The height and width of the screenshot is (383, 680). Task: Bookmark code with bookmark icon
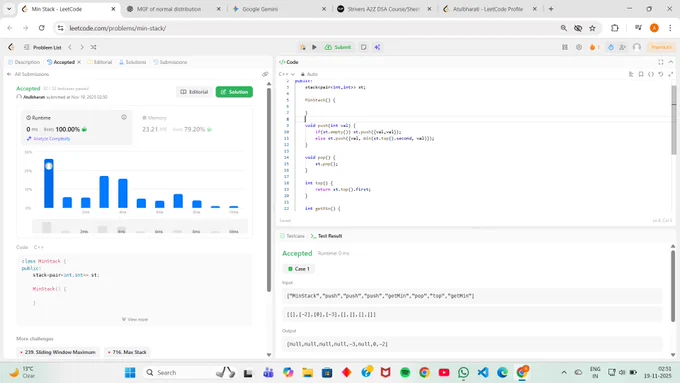pos(641,74)
